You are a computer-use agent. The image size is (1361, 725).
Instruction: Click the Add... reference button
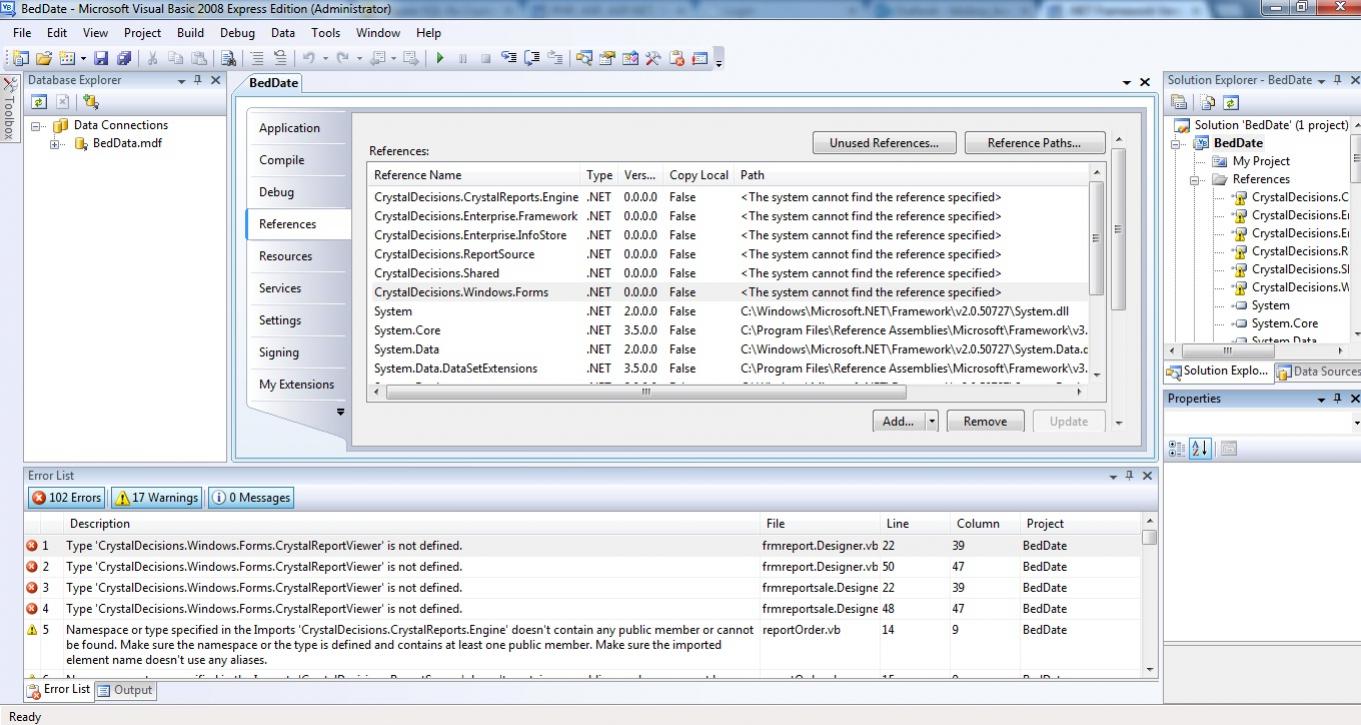[x=898, y=421]
